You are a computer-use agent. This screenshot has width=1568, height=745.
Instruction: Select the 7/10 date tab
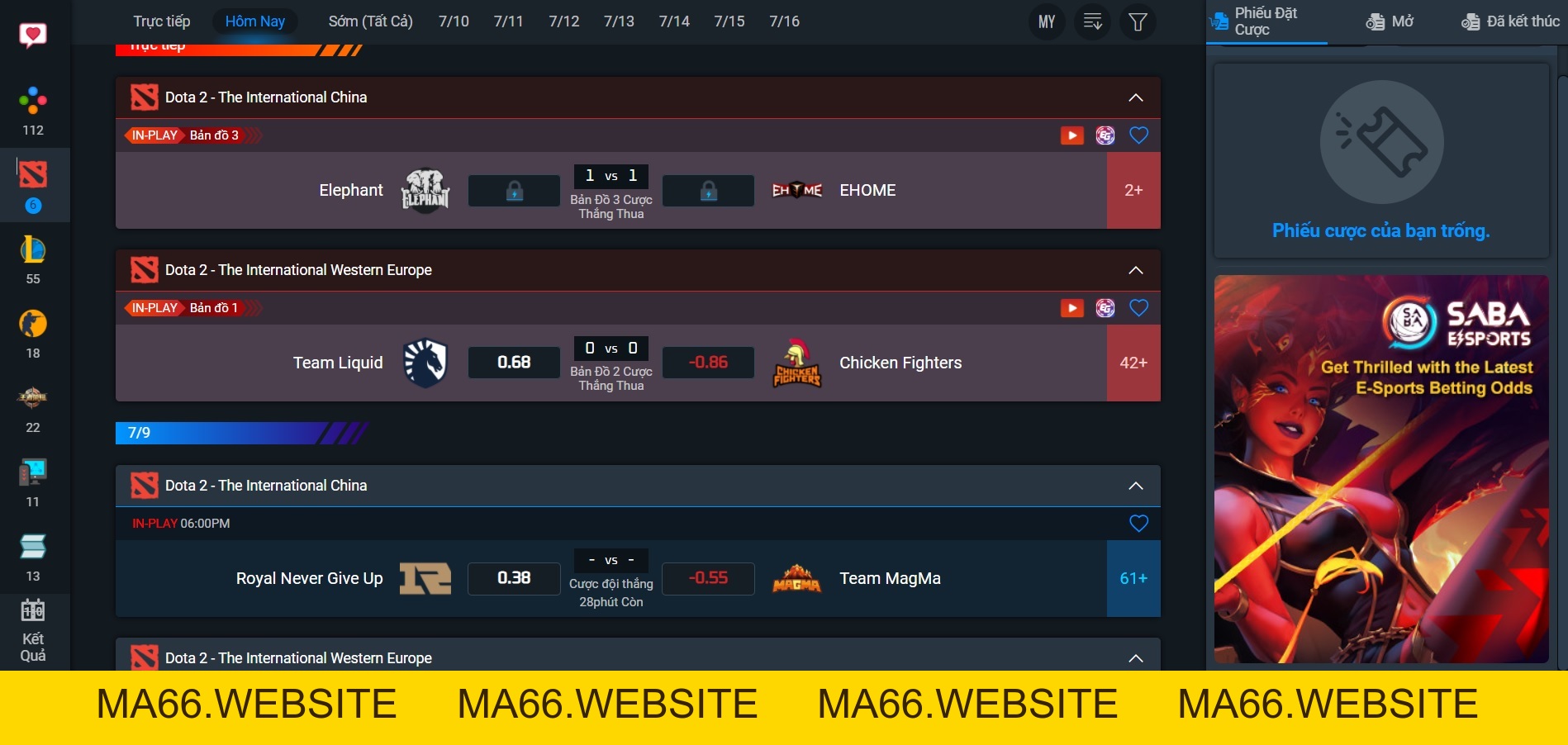[x=454, y=21]
